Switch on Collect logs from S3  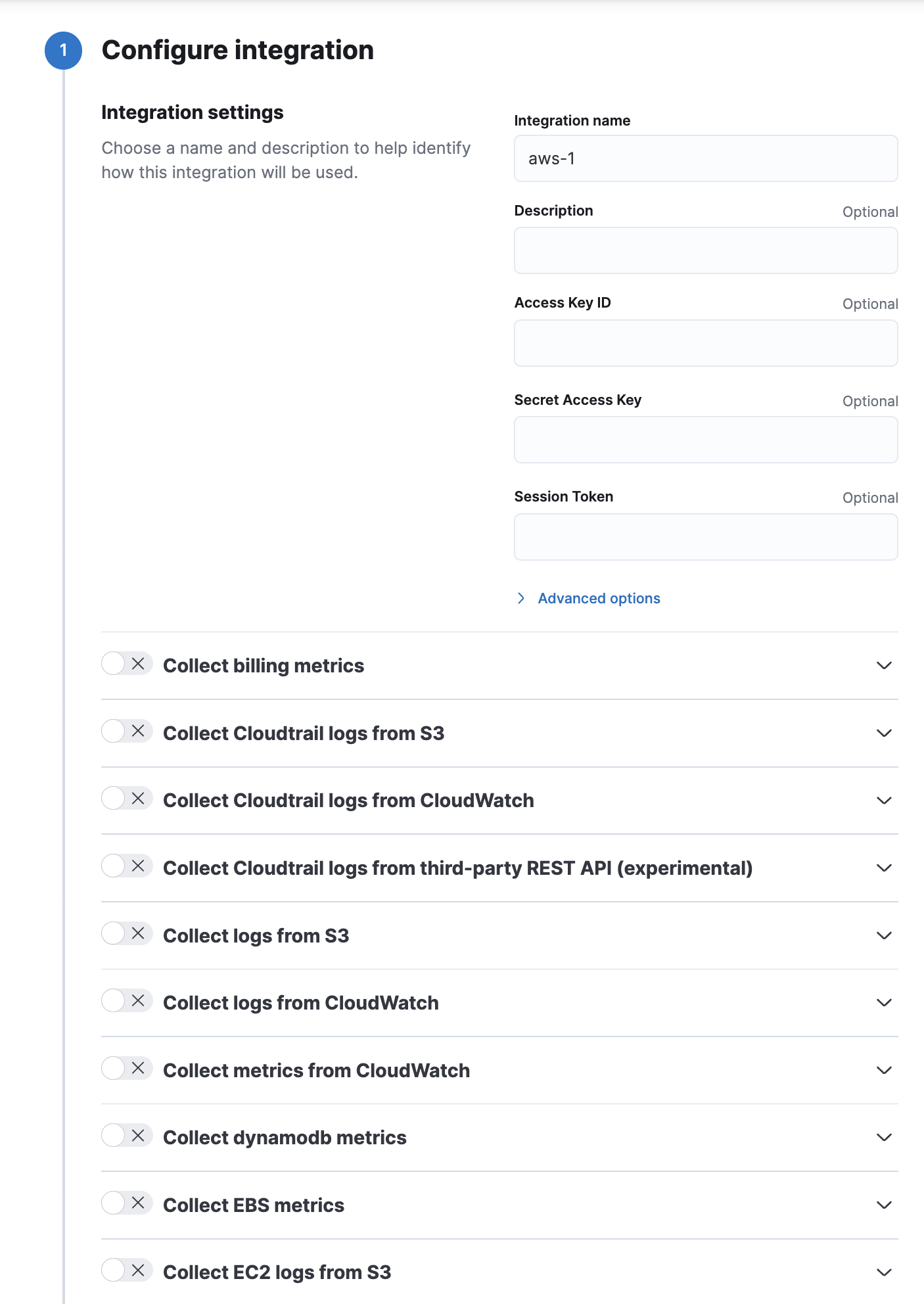click(126, 933)
